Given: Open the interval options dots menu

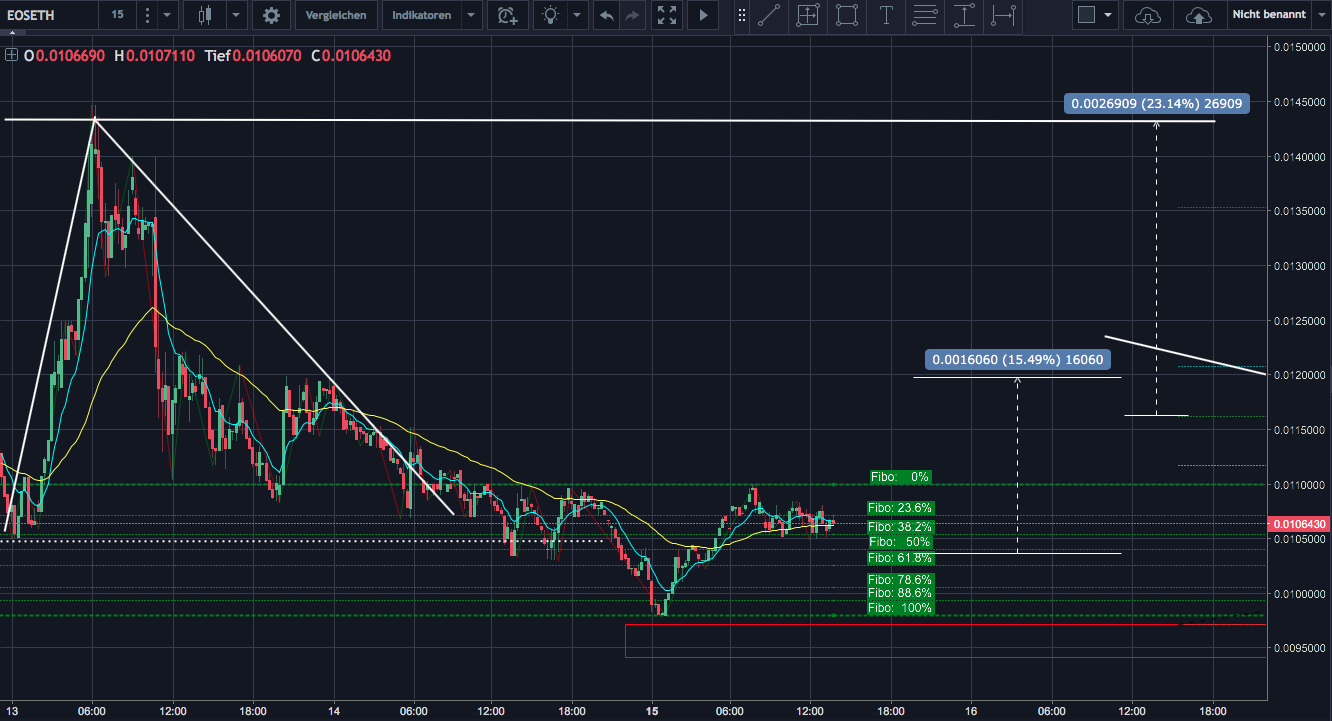Looking at the screenshot, I should pos(147,15).
